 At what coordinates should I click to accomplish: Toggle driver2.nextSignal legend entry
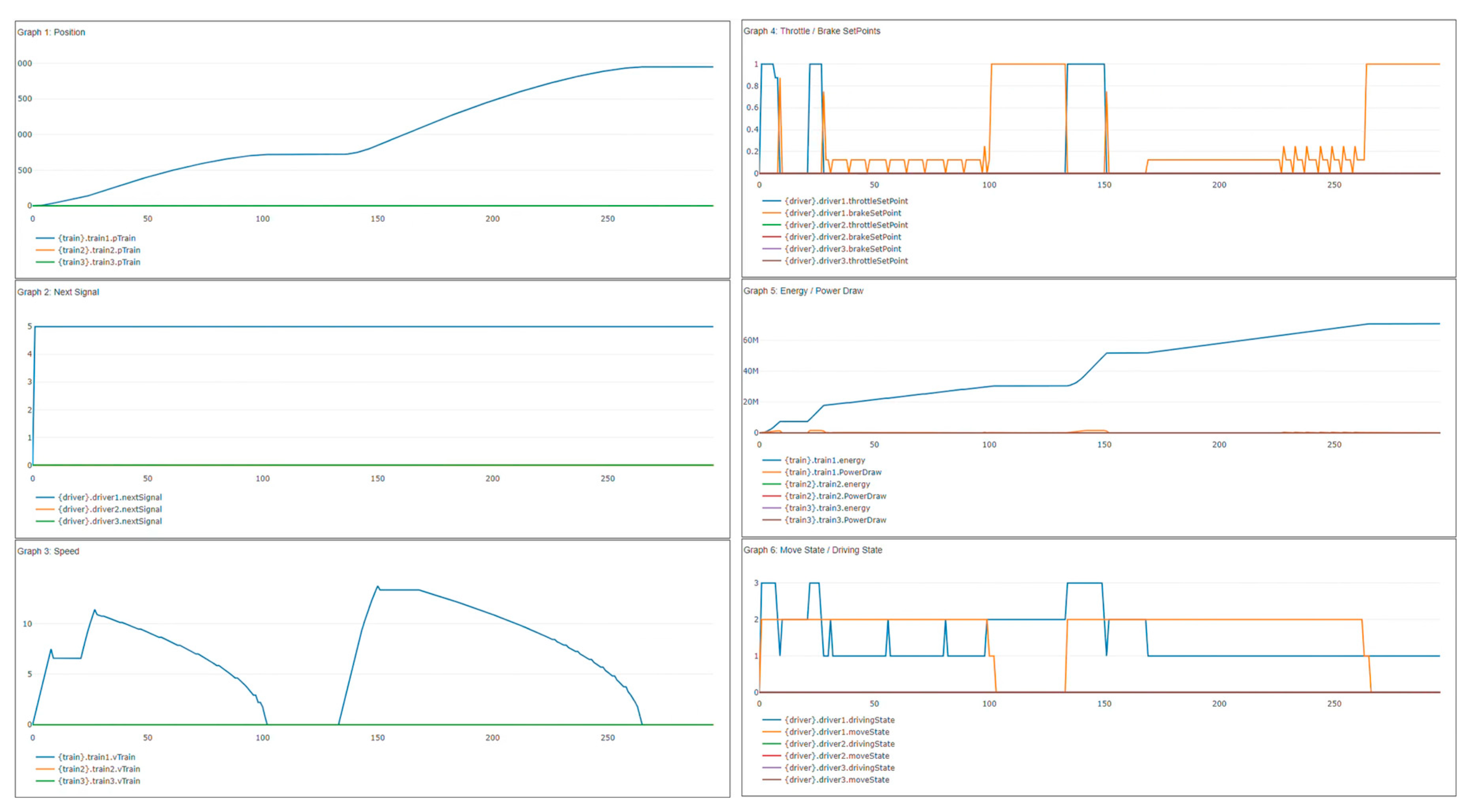coord(99,509)
